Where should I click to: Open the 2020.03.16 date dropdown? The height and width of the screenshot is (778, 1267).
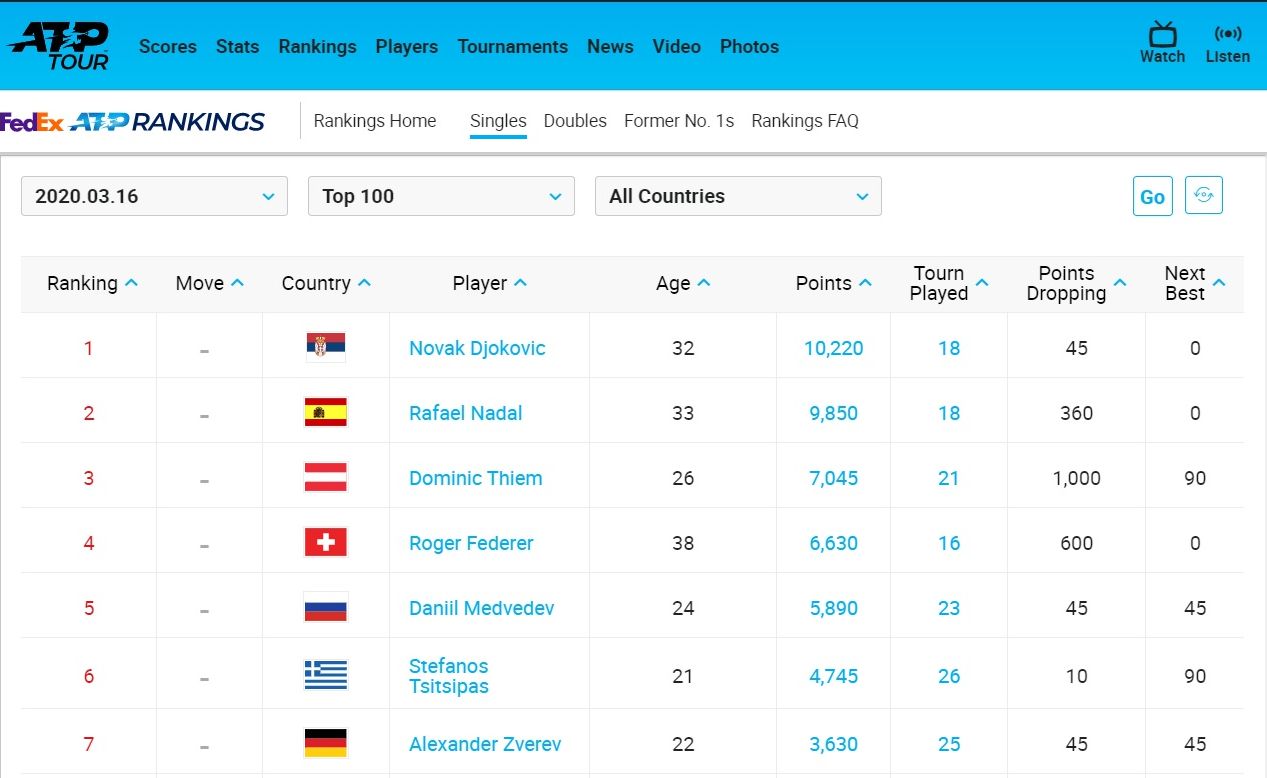tap(154, 196)
